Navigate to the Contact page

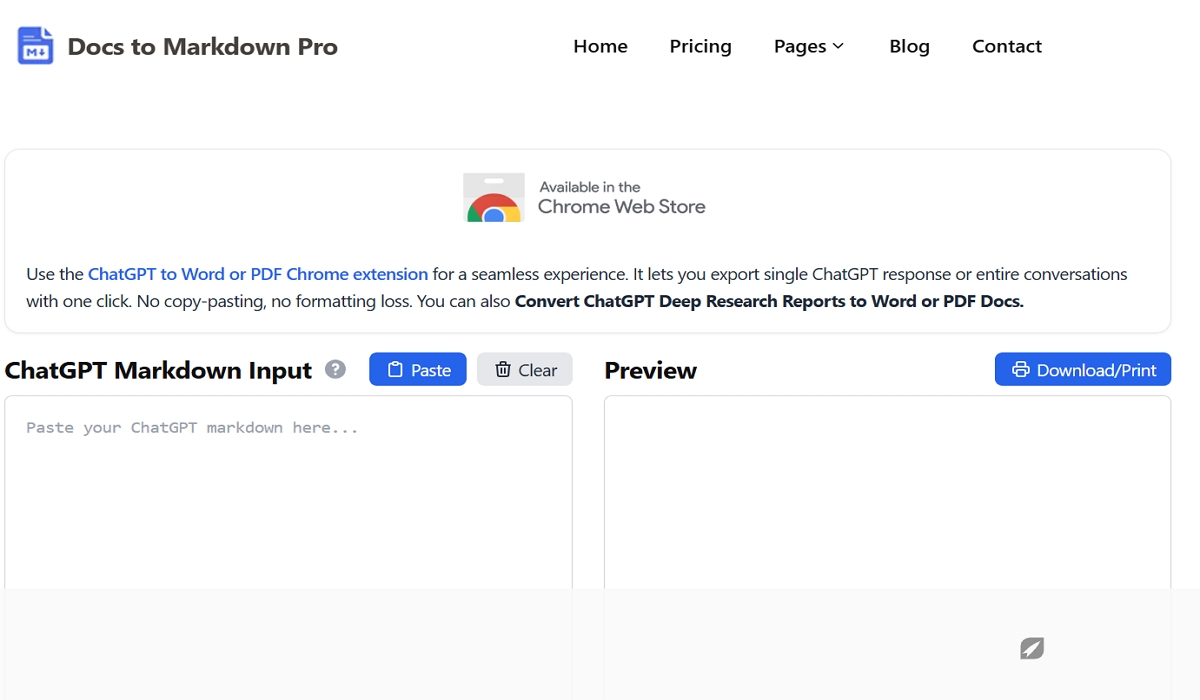pos(1007,46)
